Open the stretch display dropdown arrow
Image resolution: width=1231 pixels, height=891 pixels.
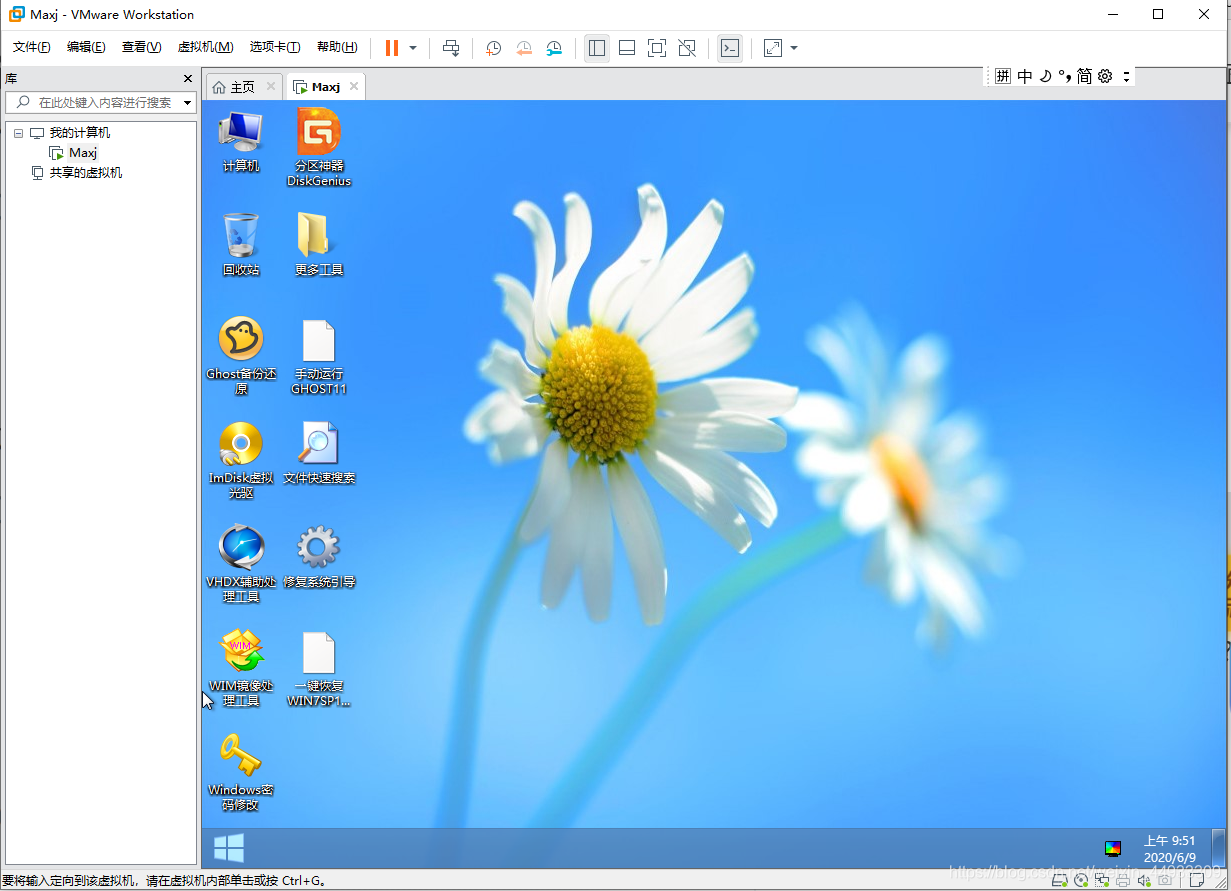pyautogui.click(x=794, y=48)
